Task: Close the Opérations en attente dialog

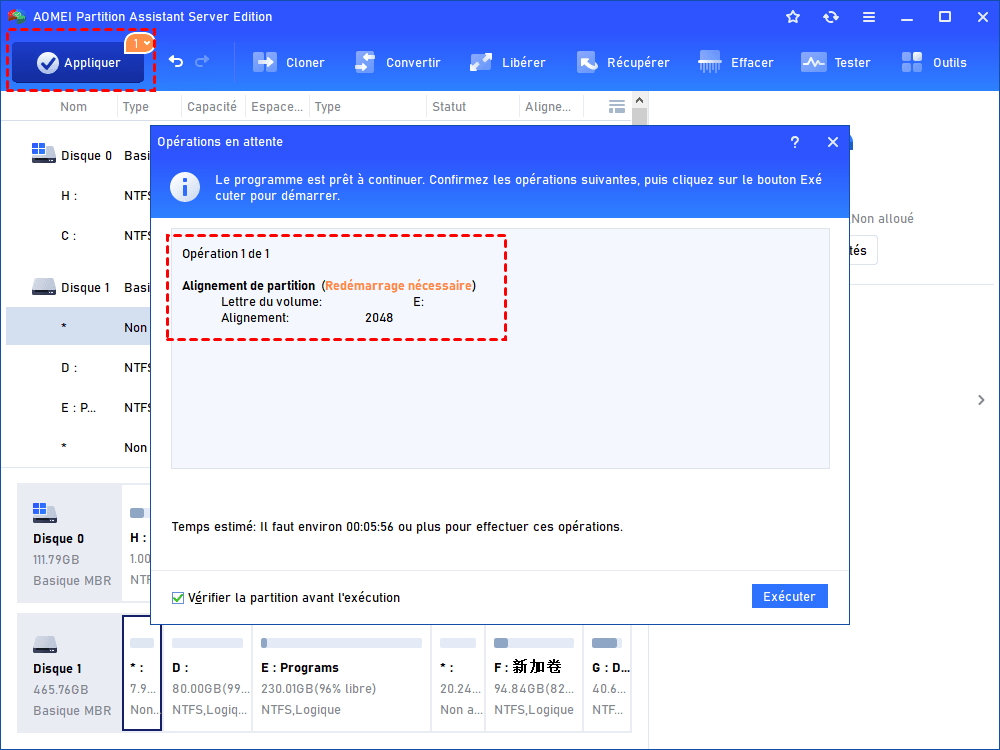Action: (x=832, y=142)
